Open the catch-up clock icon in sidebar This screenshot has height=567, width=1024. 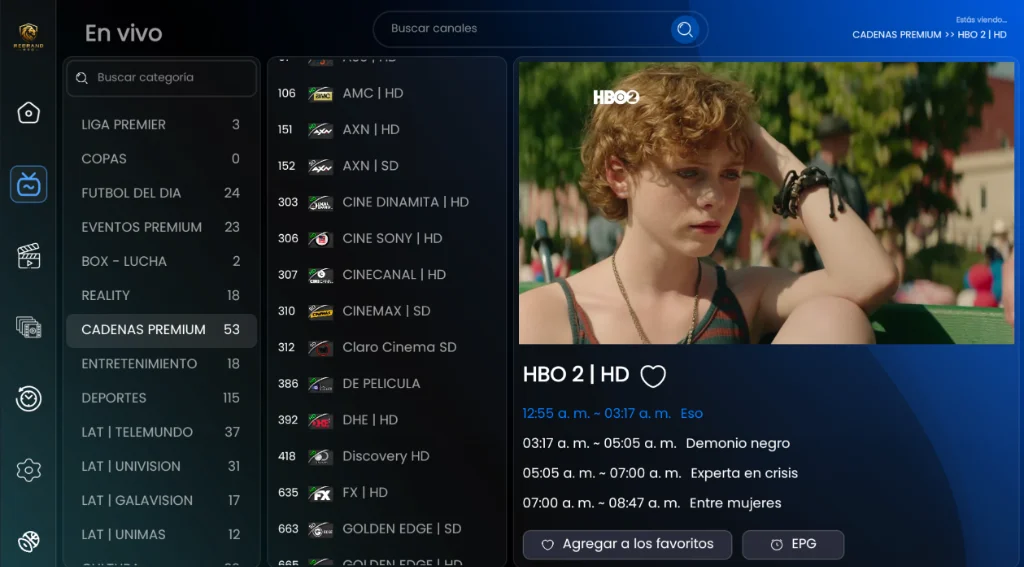(x=28, y=398)
